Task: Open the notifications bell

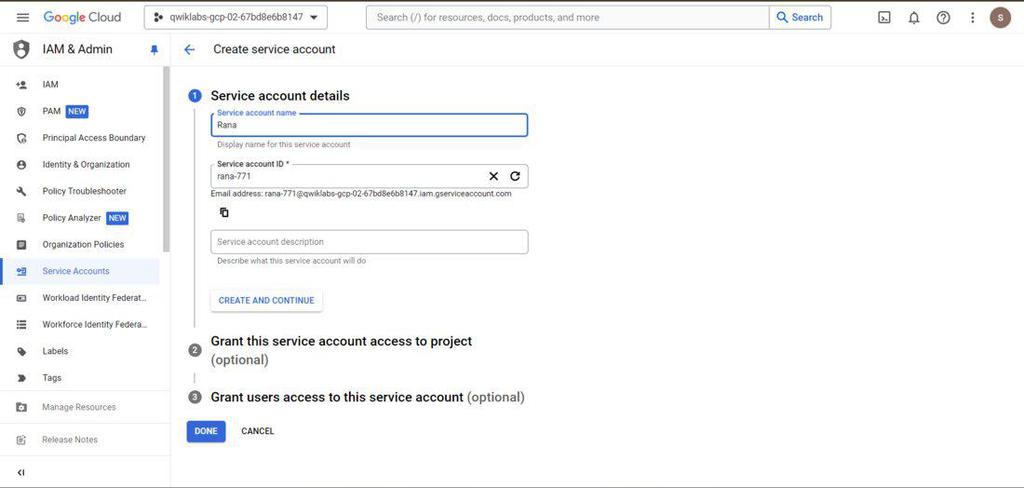Action: tap(913, 17)
